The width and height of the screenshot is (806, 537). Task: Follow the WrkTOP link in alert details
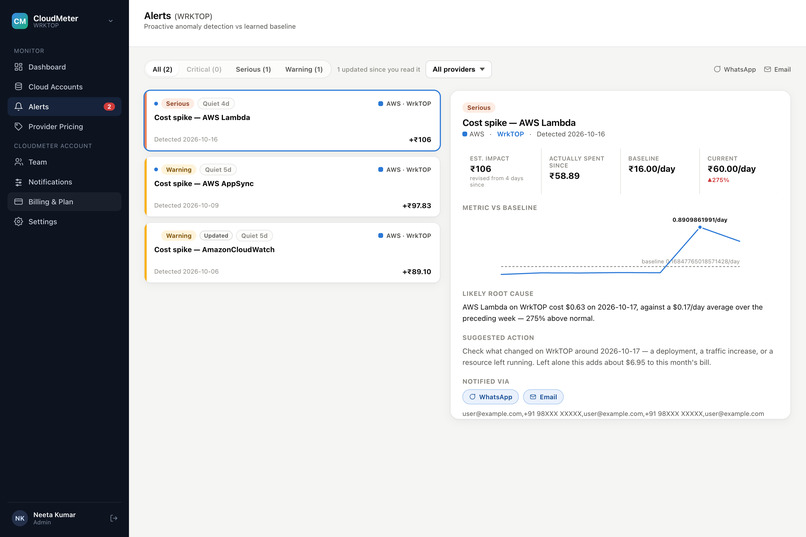pyautogui.click(x=510, y=134)
